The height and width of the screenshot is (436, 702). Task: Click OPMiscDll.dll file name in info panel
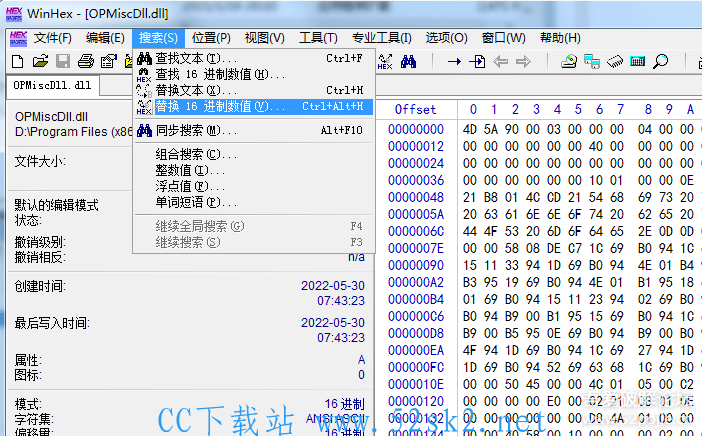tap(51, 117)
